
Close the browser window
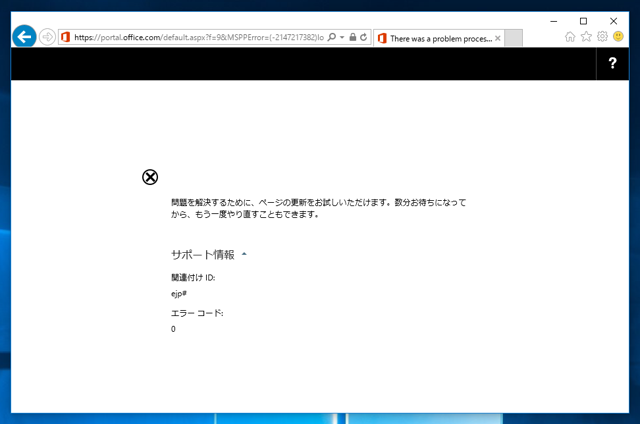613,21
